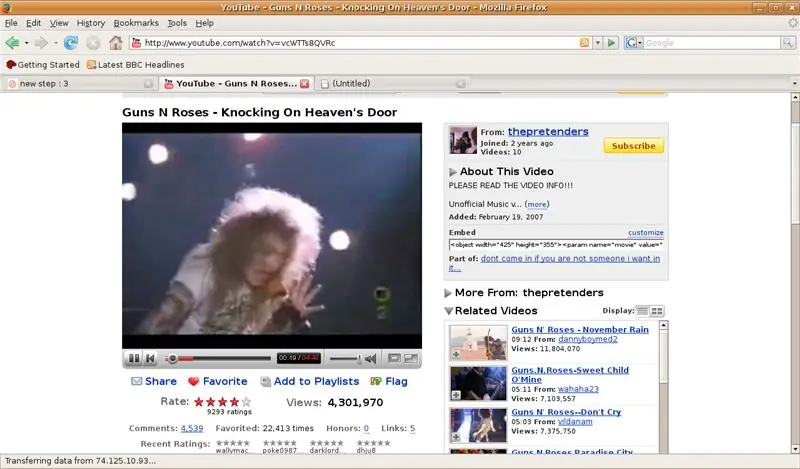Click the Forward navigation arrow
The image size is (800, 469).
click(41, 43)
